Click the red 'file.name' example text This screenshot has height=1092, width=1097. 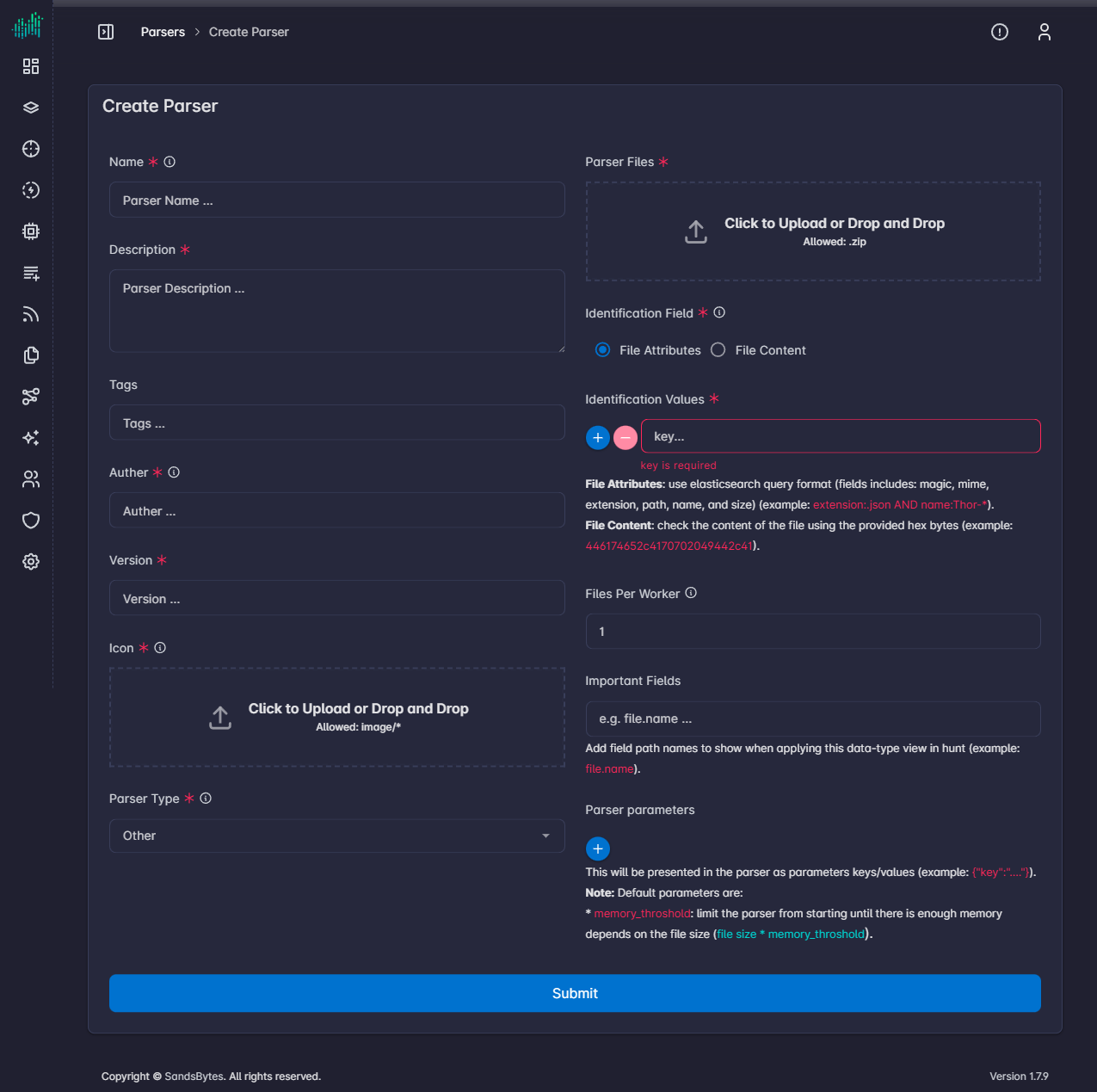click(610, 769)
